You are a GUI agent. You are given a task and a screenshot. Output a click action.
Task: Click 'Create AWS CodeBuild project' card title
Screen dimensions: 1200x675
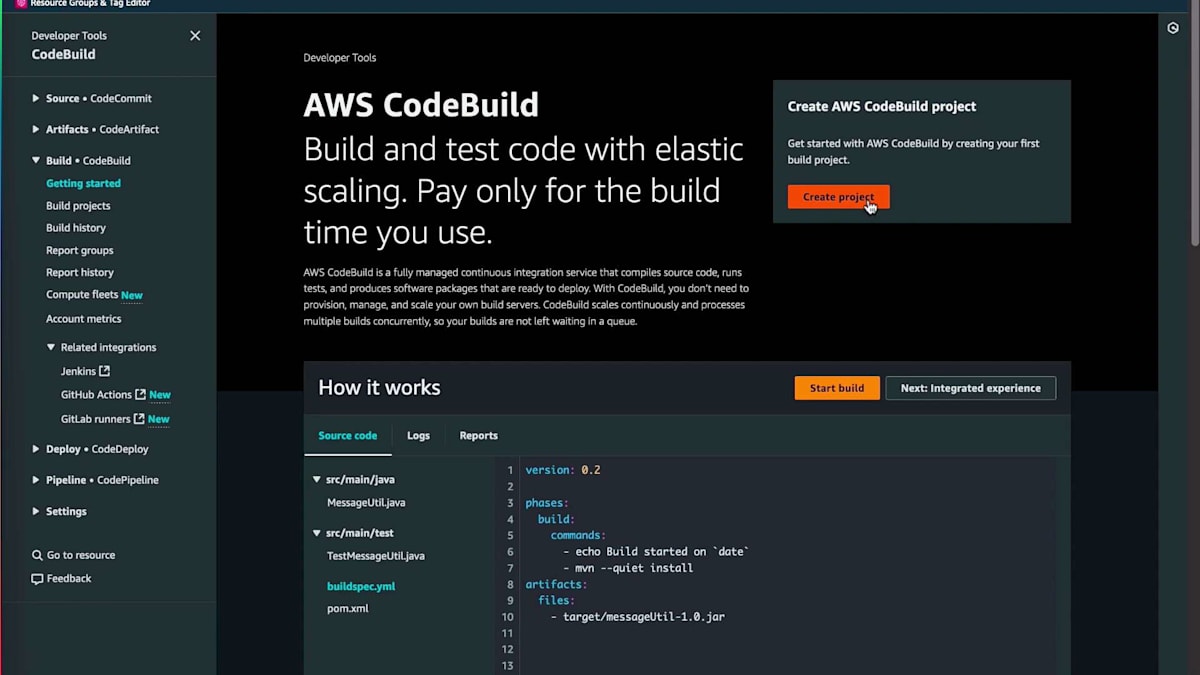[x=882, y=106]
